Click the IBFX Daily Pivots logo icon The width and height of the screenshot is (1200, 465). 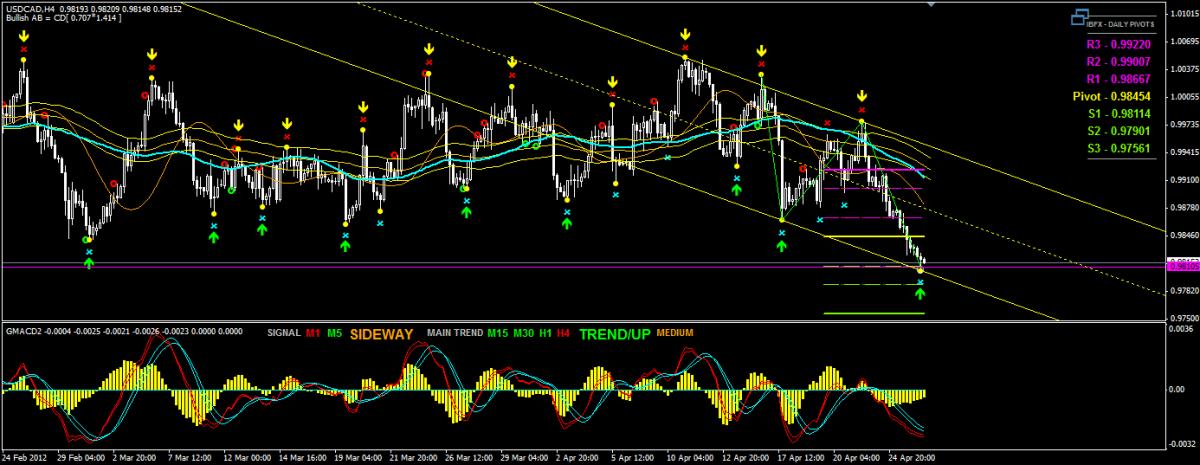point(1077,17)
